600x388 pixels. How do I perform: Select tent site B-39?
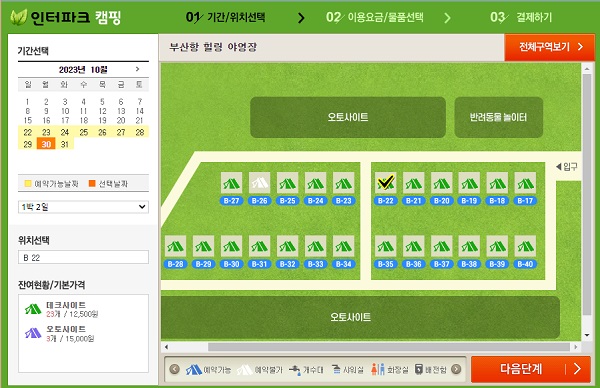click(x=497, y=246)
